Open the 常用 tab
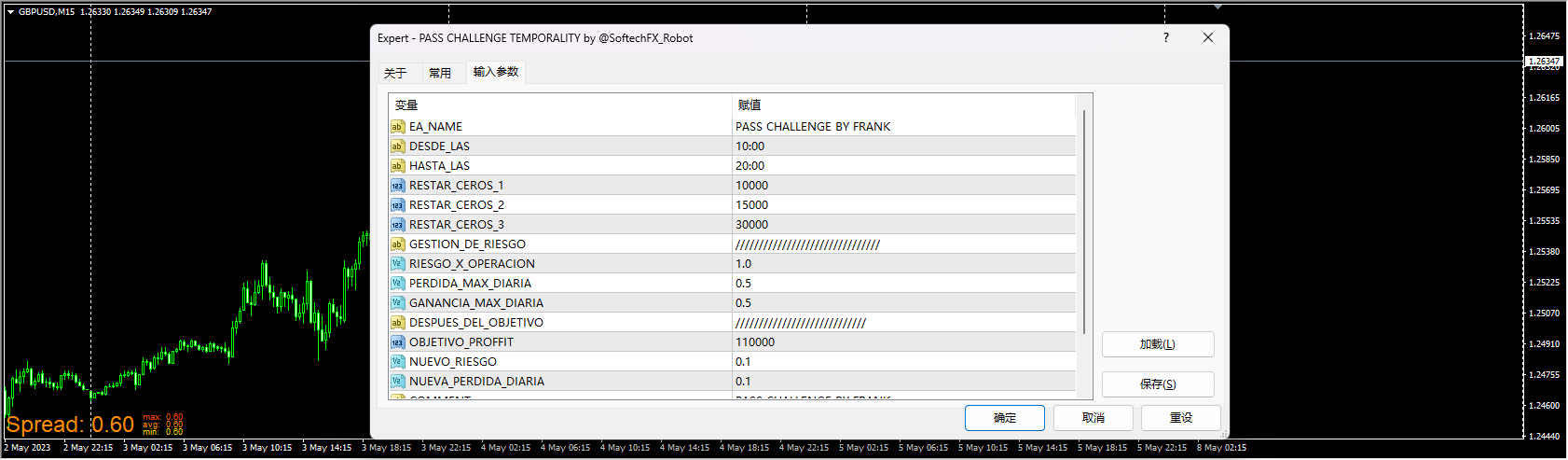Viewport: 1568px width, 460px height. click(x=440, y=73)
